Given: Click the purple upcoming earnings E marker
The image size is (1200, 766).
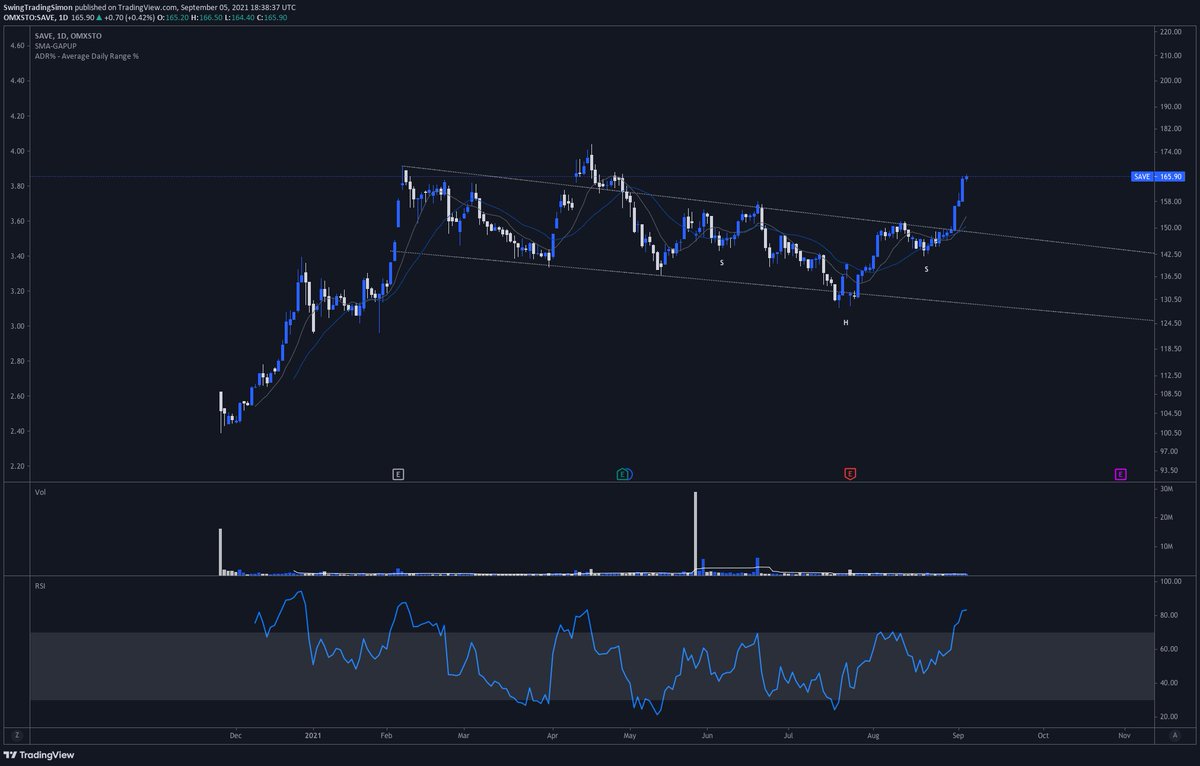Looking at the screenshot, I should coord(1120,474).
